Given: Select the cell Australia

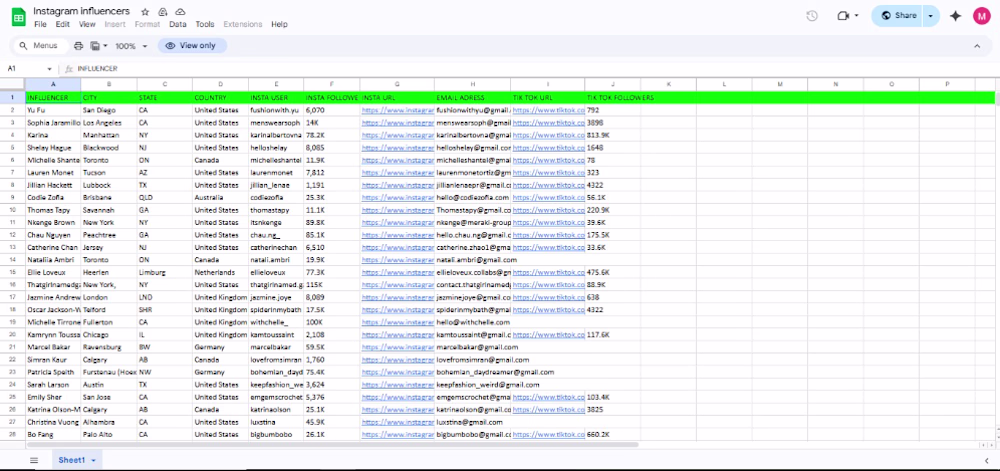Looking at the screenshot, I should click(220, 198).
